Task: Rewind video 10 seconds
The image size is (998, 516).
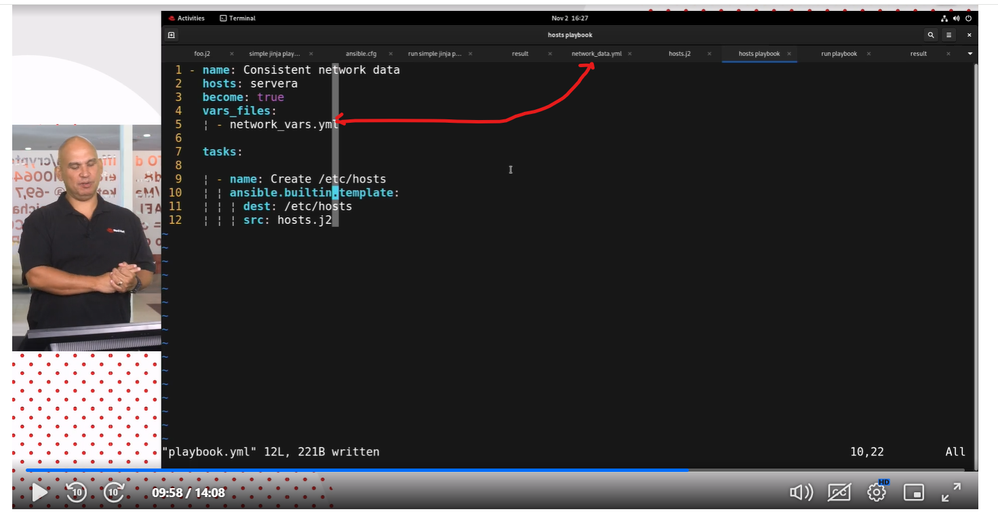Action: click(x=77, y=492)
